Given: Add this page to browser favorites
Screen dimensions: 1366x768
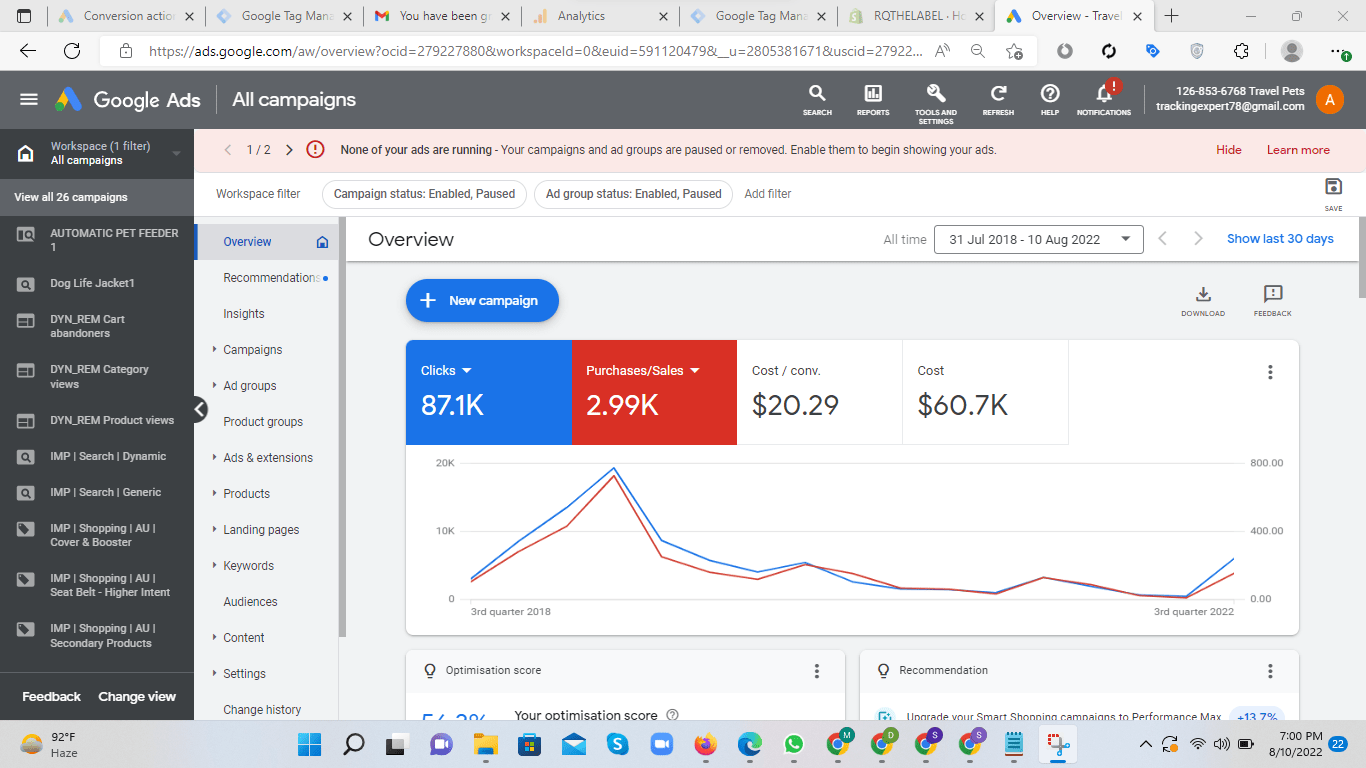Looking at the screenshot, I should 1014,51.
